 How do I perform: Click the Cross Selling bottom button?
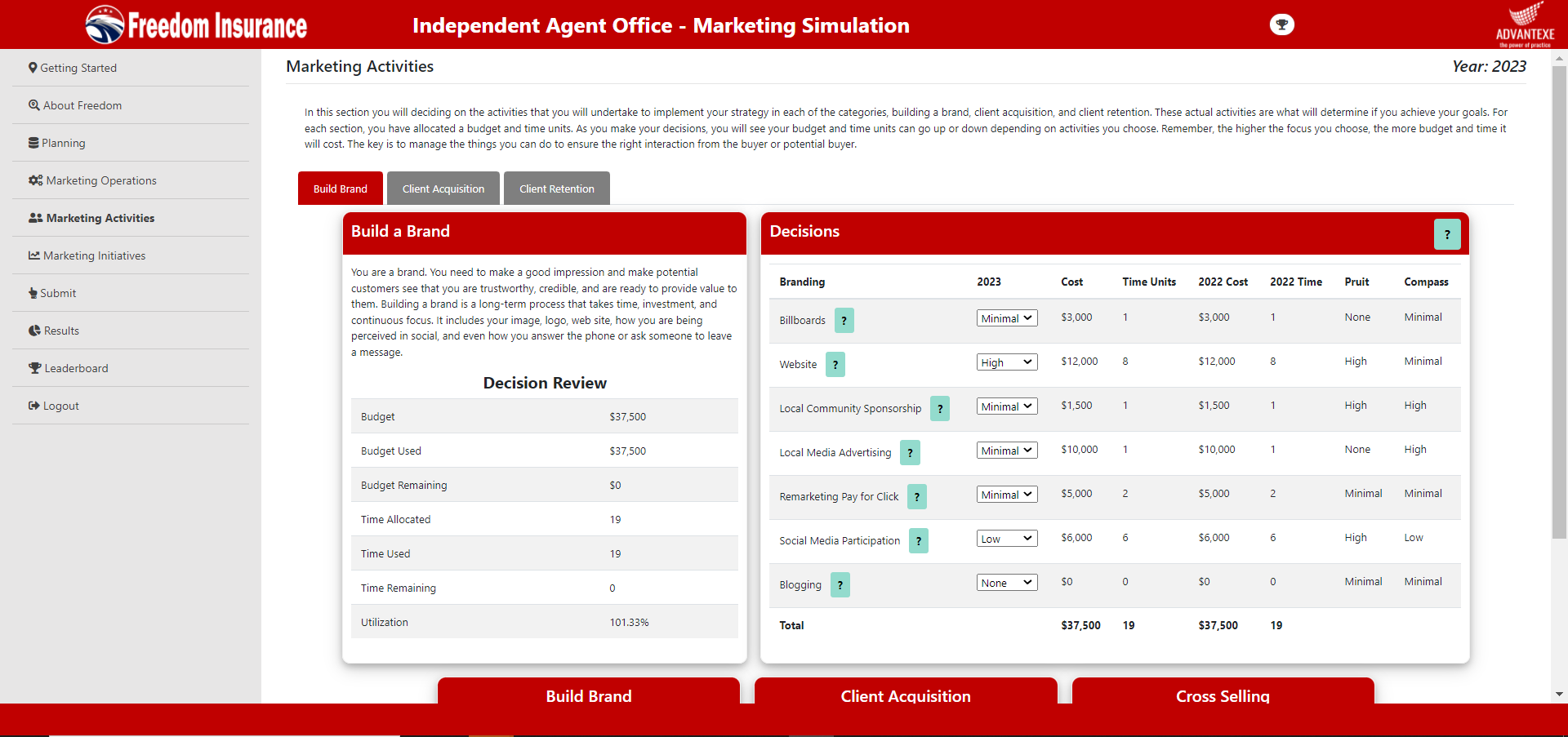point(1222,695)
